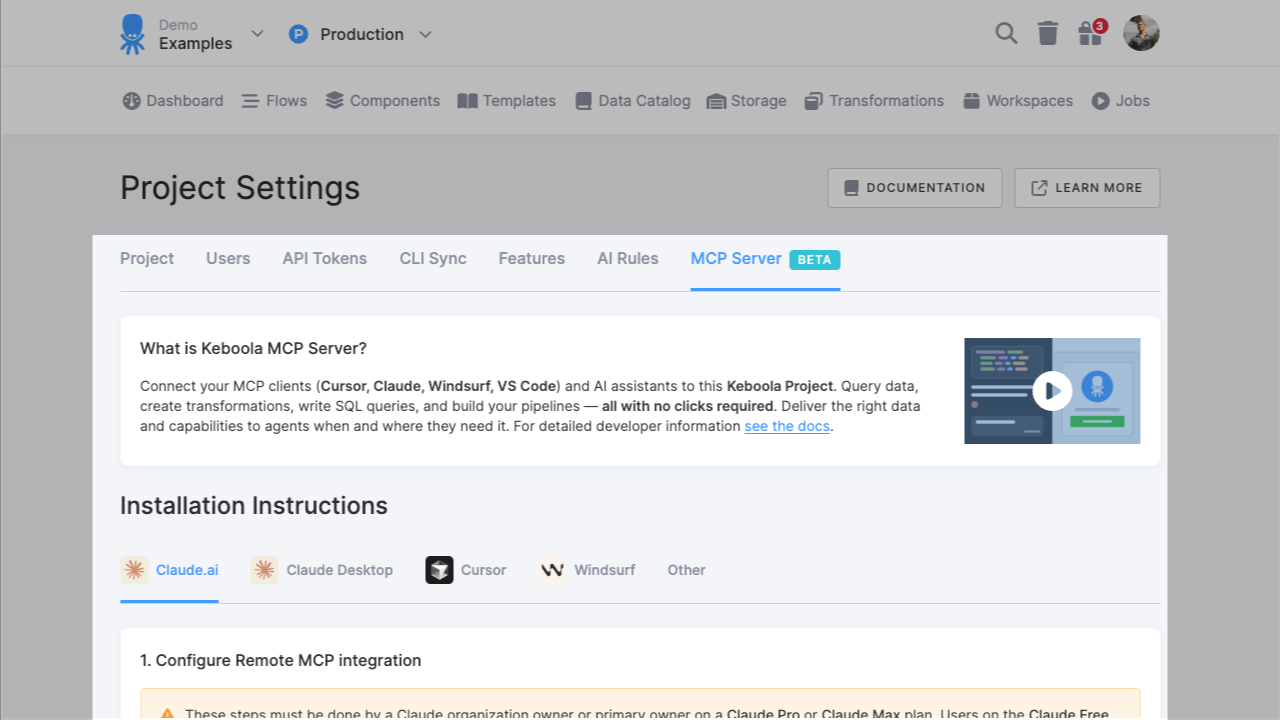Open the Production branch selector
1280x720 pixels.
coord(360,34)
